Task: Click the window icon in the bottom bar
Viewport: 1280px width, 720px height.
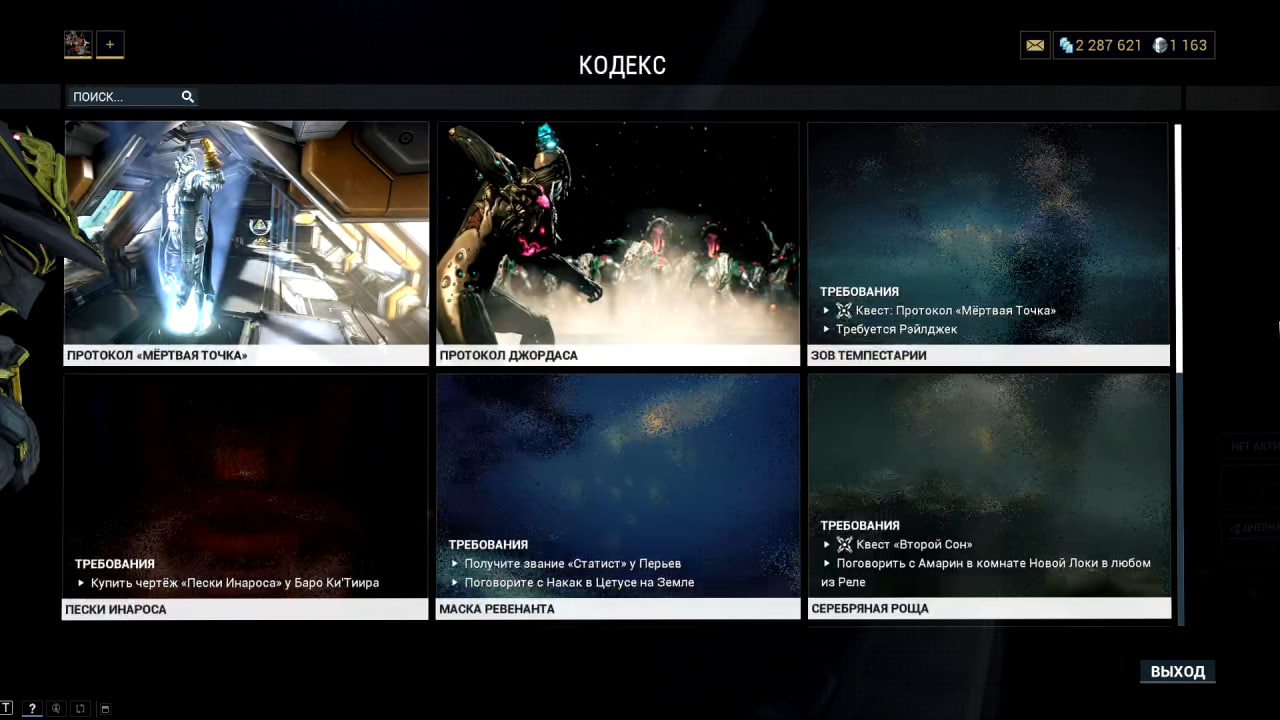Action: 105,709
